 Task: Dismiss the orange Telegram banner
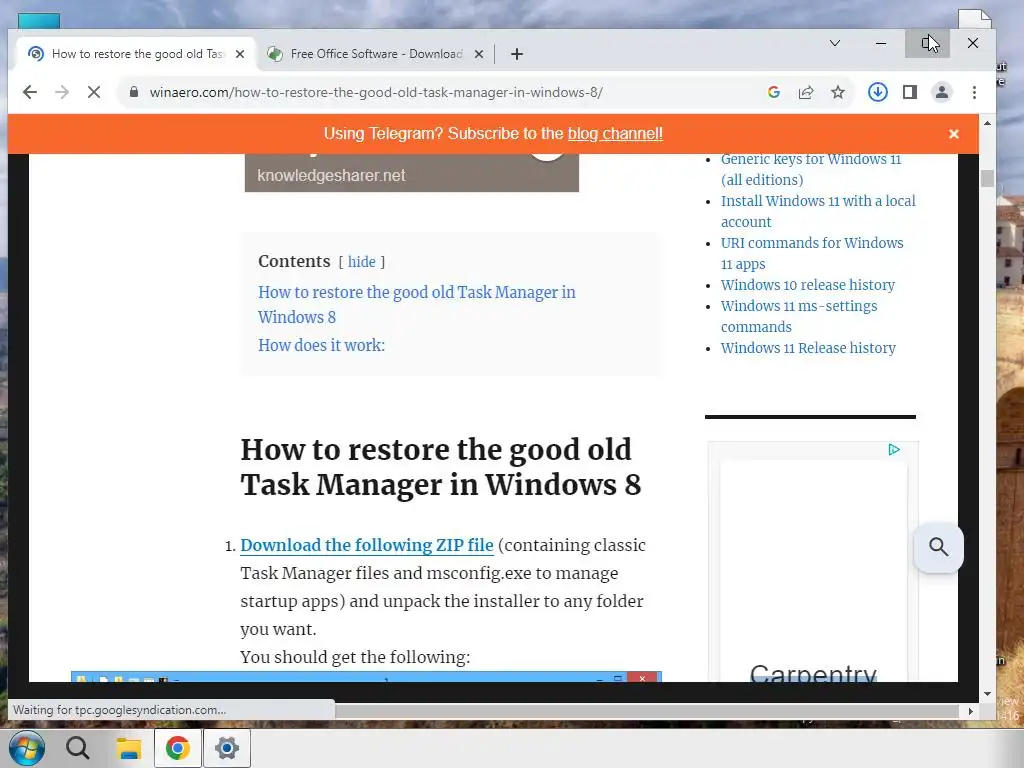(x=954, y=134)
